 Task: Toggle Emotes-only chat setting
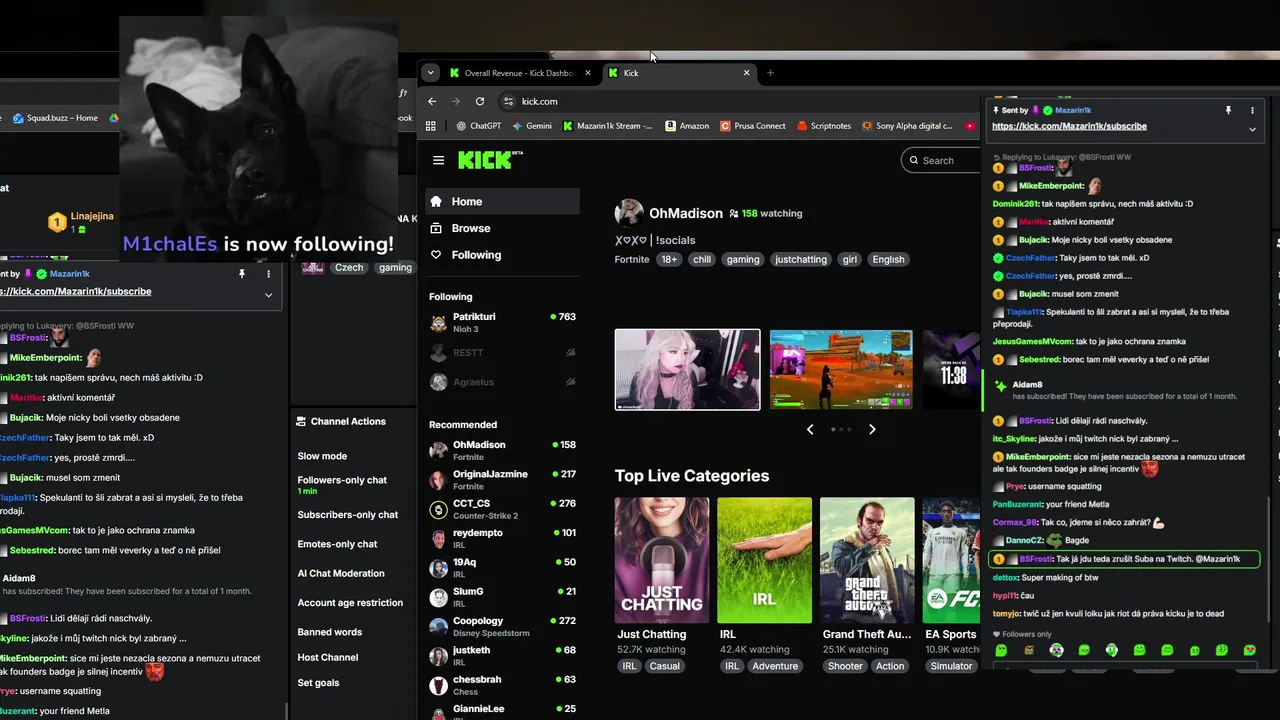(x=337, y=544)
